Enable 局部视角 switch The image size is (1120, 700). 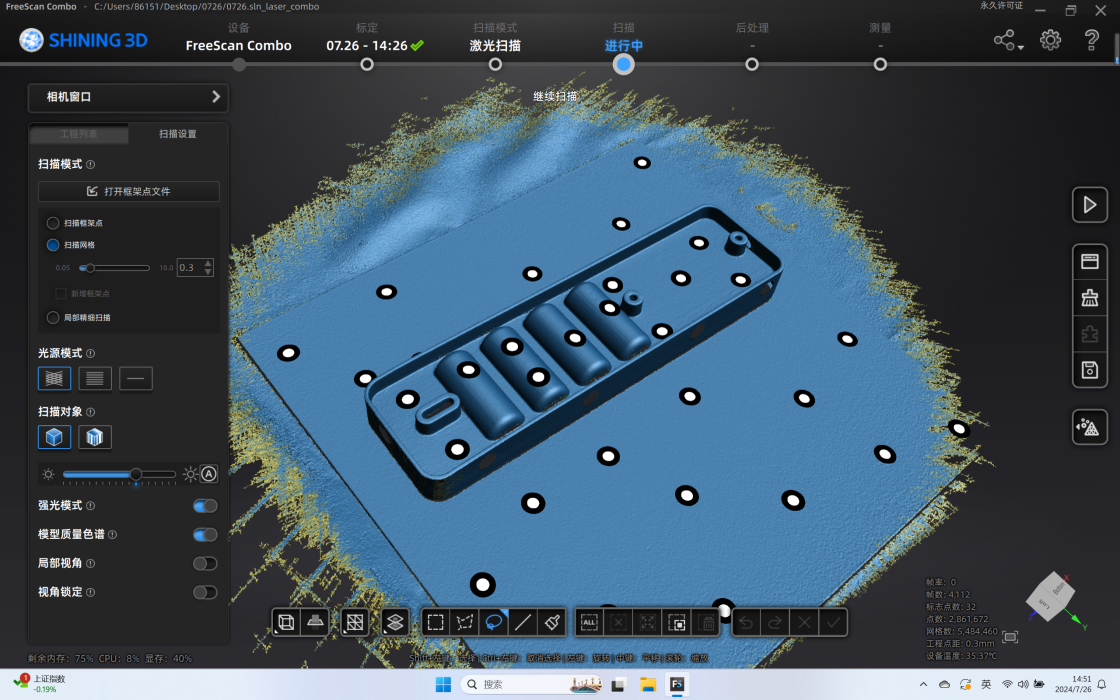(205, 564)
